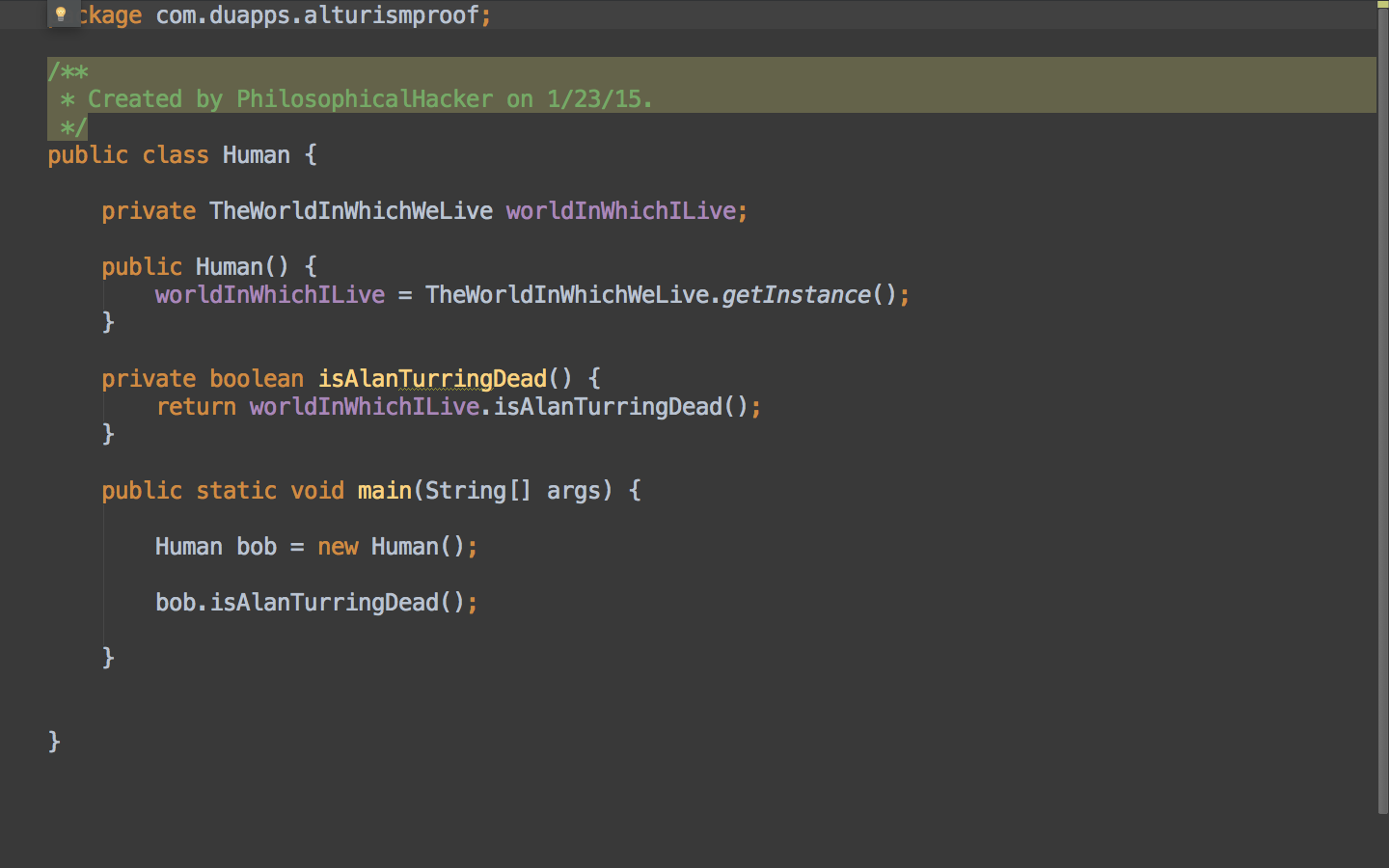Click the String[] type in main signature

[477, 491]
